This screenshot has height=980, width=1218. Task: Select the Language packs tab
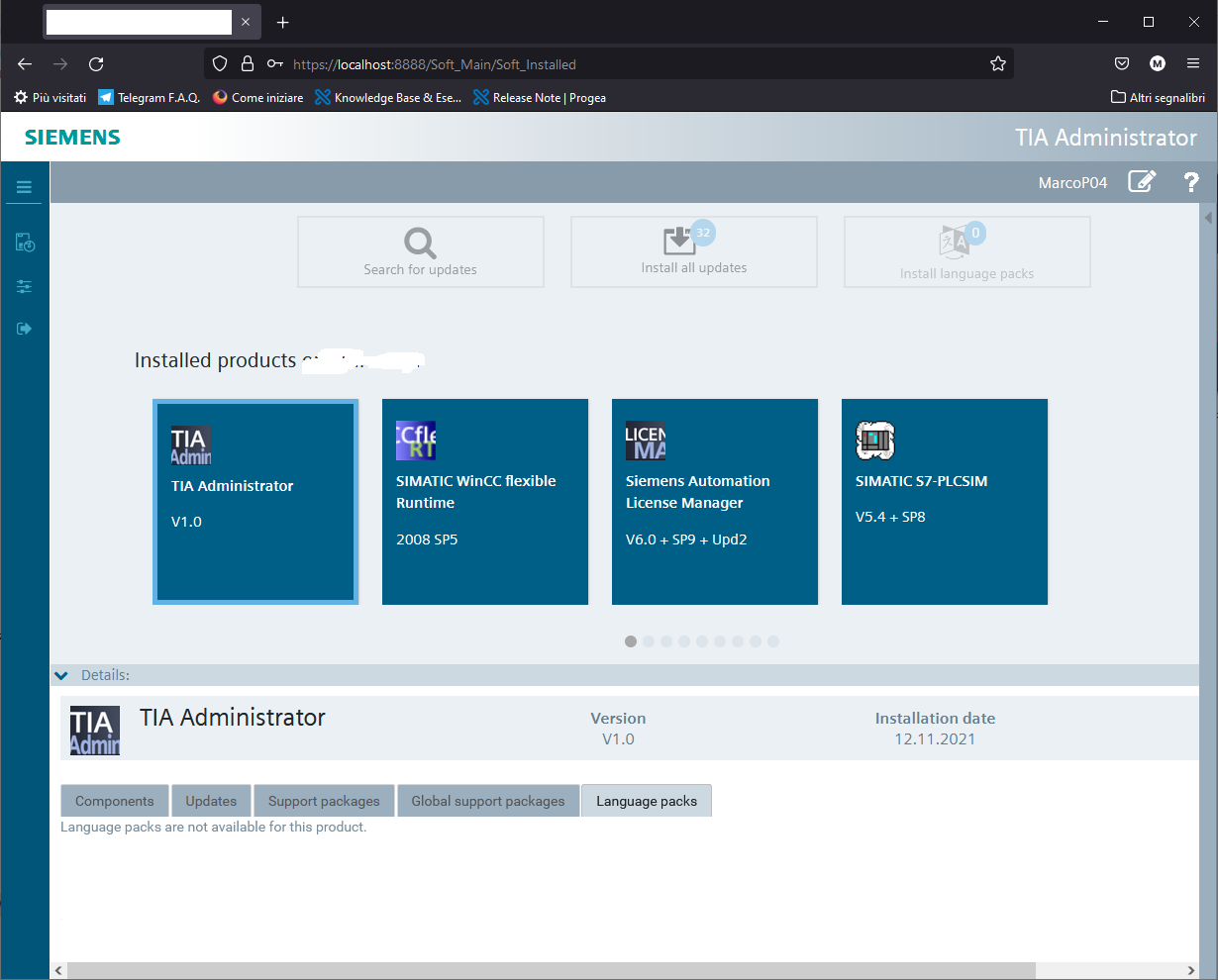pos(647,801)
